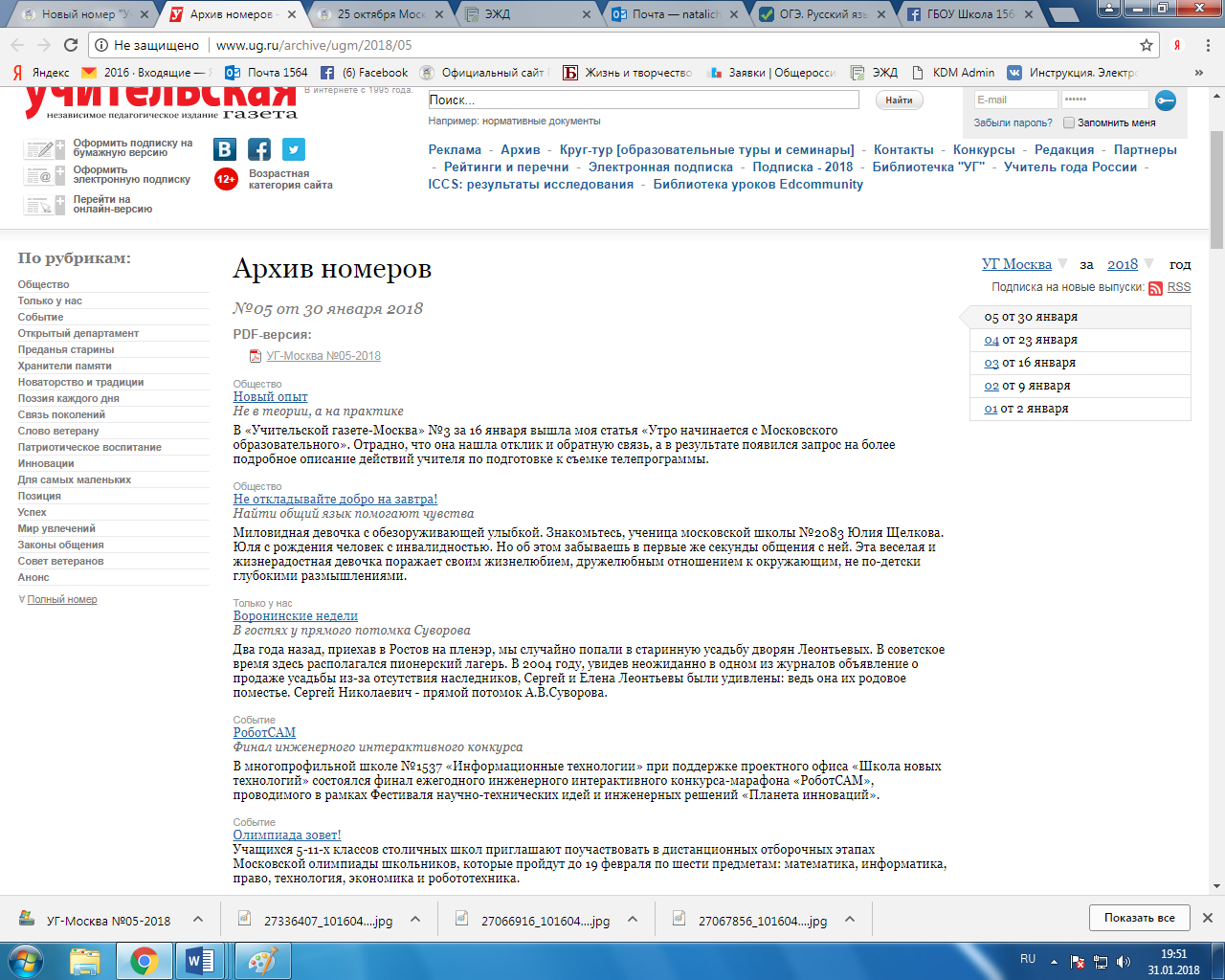The width and height of the screenshot is (1225, 980).
Task: Switch to the ОГЭ Русский язык tab
Action: (x=823, y=14)
